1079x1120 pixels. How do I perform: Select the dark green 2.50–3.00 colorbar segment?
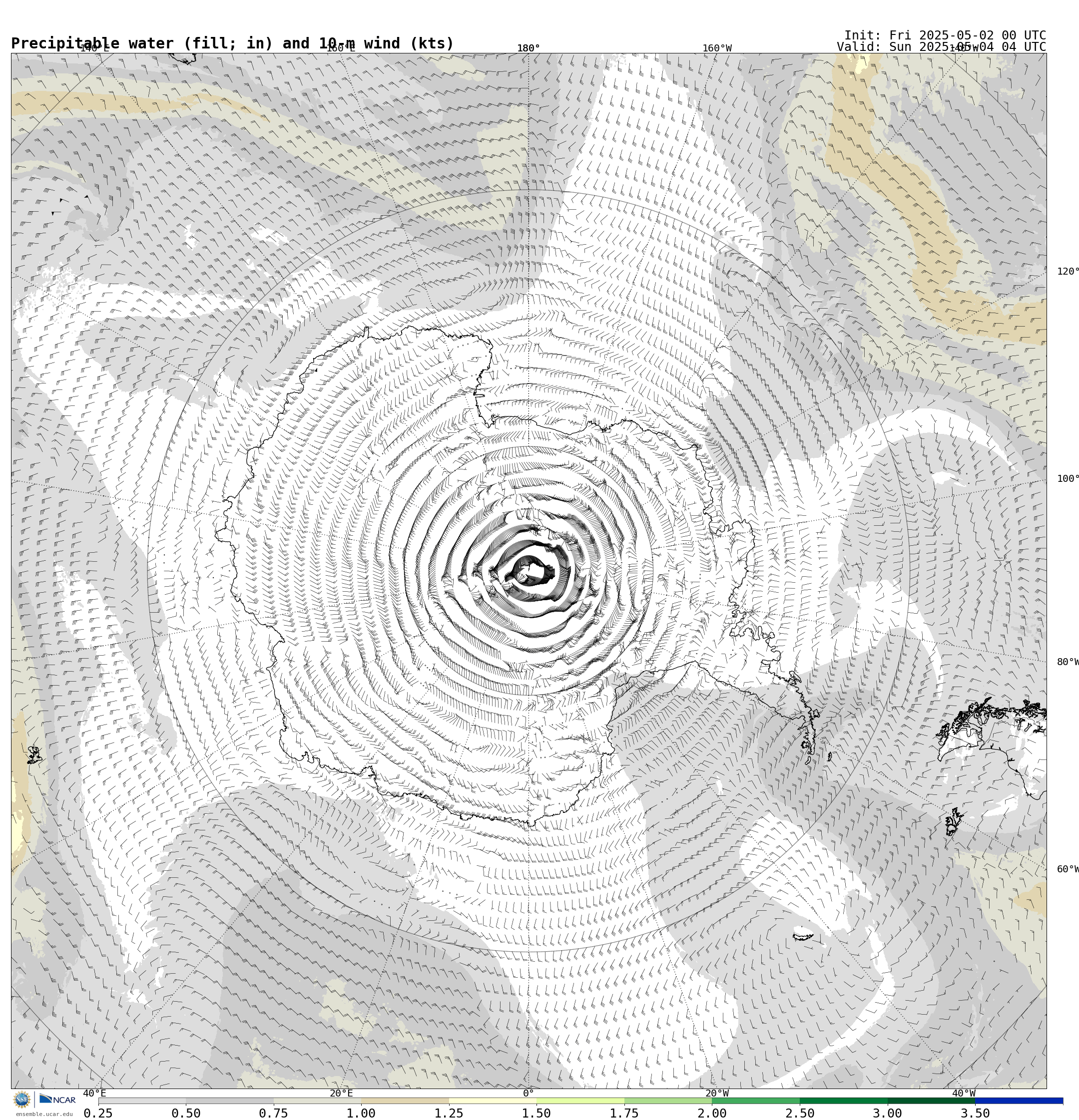click(x=844, y=1101)
